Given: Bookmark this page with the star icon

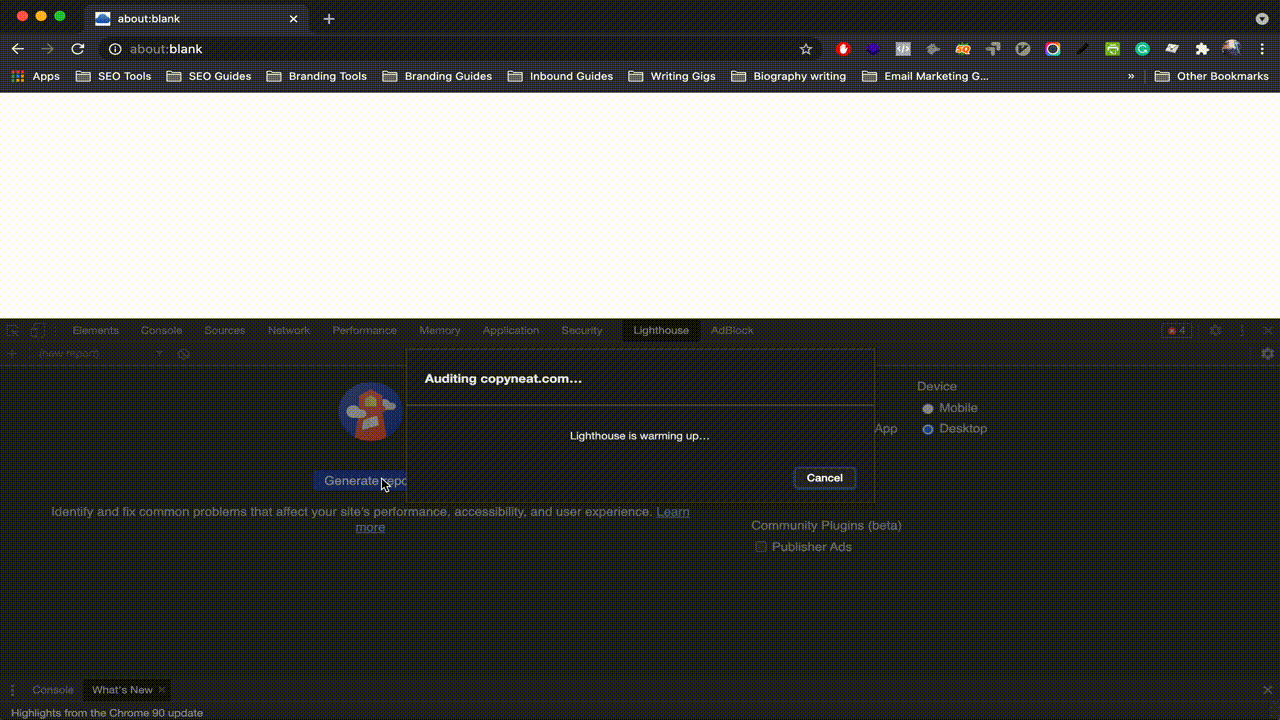Looking at the screenshot, I should pos(806,49).
